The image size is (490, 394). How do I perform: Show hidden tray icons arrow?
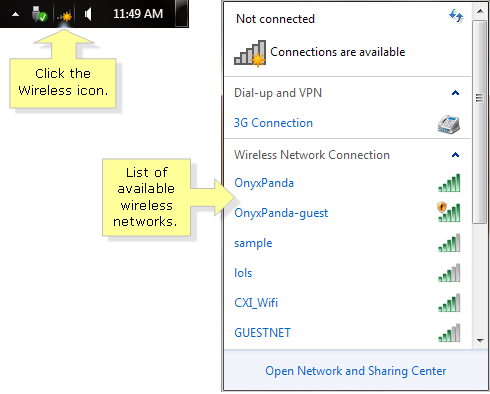pos(15,14)
